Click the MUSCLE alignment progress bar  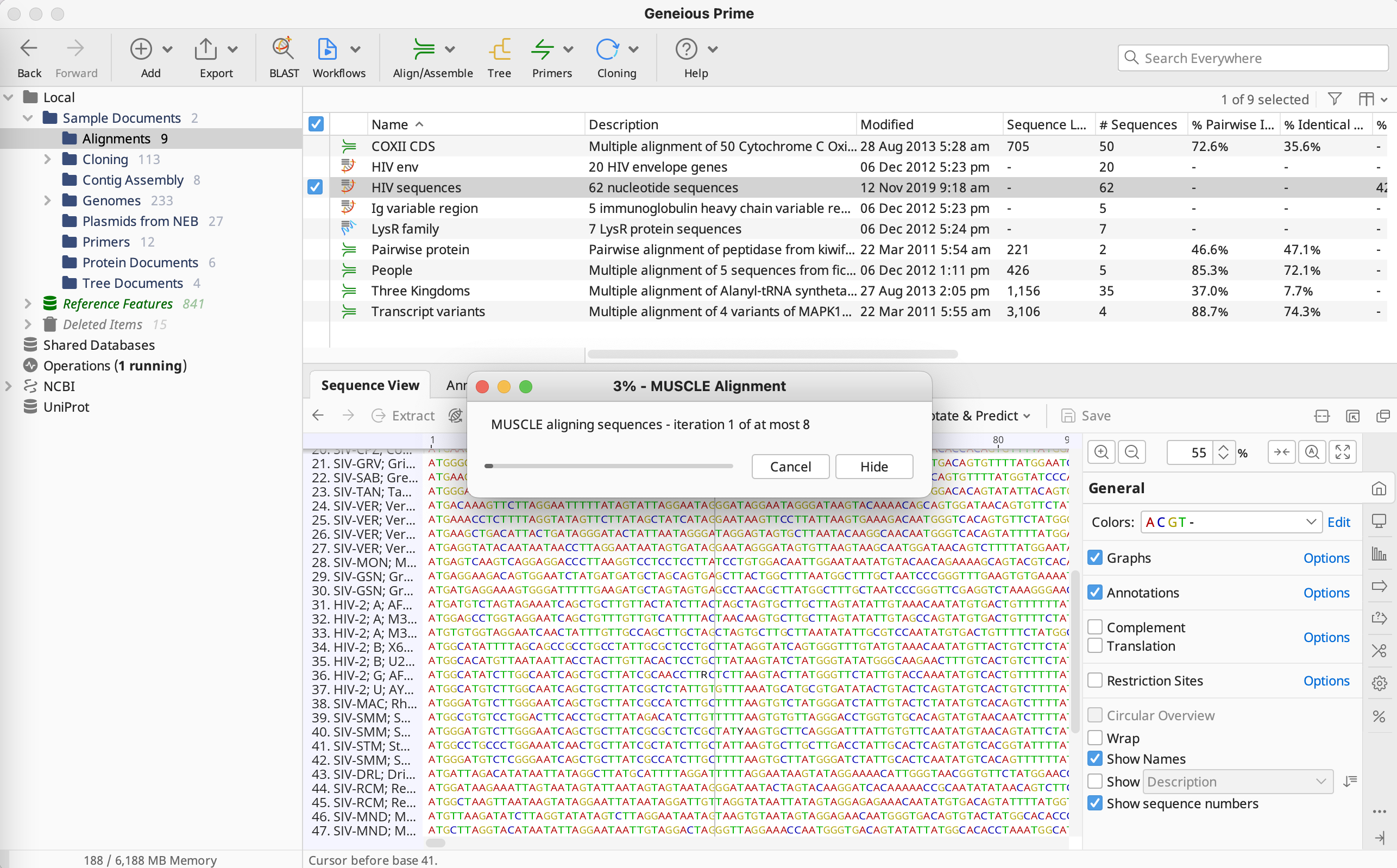(x=608, y=466)
